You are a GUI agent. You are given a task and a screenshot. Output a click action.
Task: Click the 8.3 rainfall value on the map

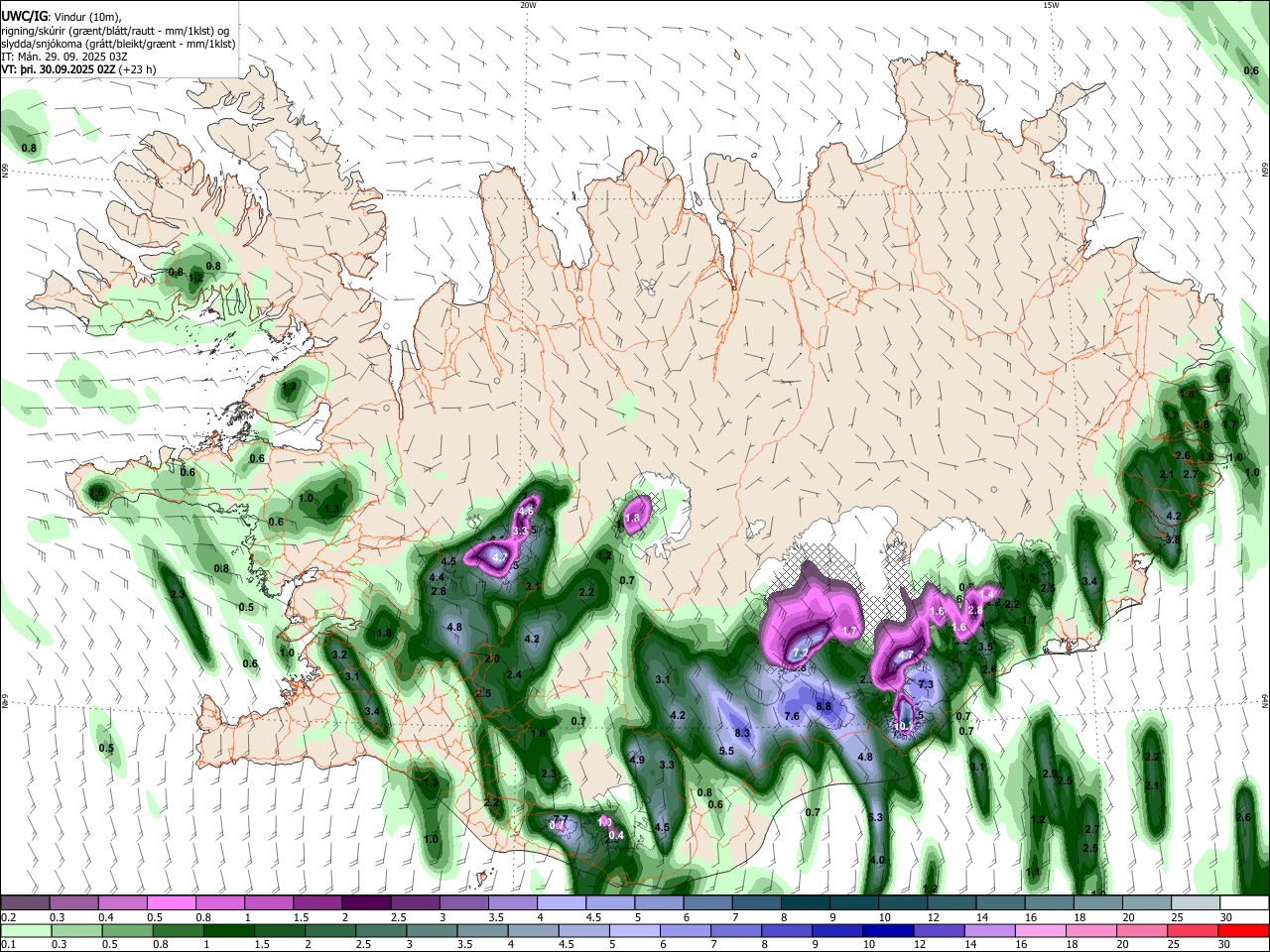pyautogui.click(x=742, y=733)
